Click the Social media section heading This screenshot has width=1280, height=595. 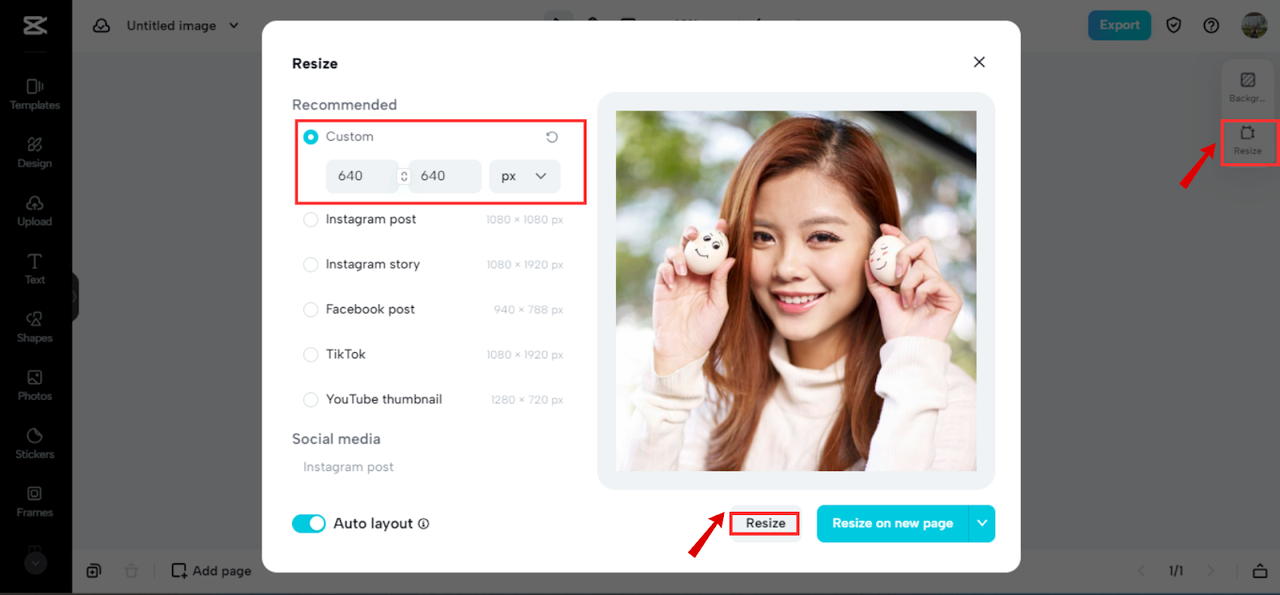click(x=336, y=439)
